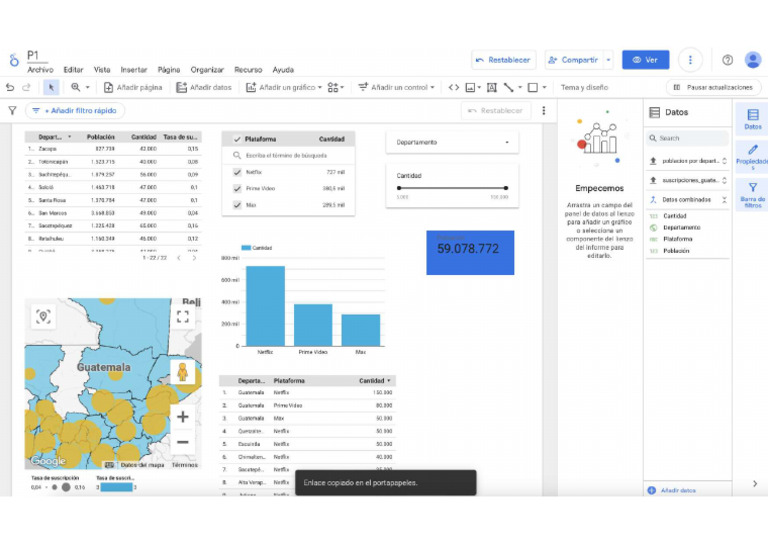Open filter bar more options menu
The image size is (768, 543).
tap(544, 111)
